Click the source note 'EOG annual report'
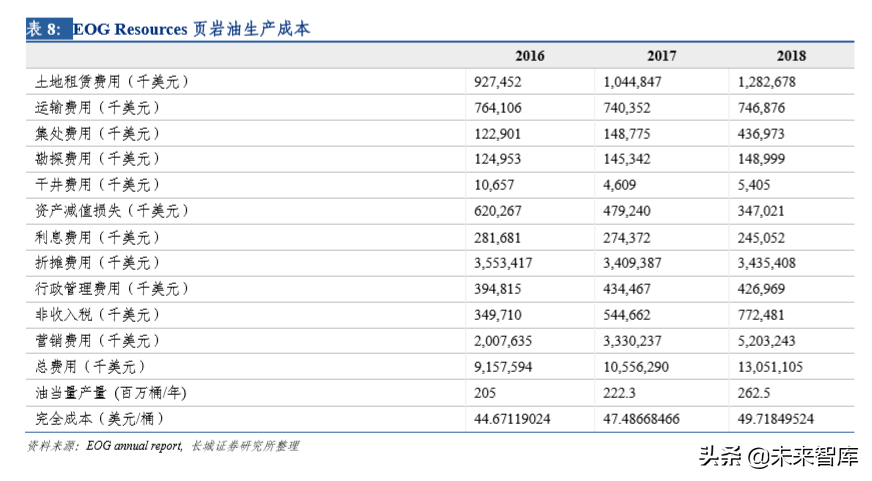The height and width of the screenshot is (481, 872). [x=134, y=446]
